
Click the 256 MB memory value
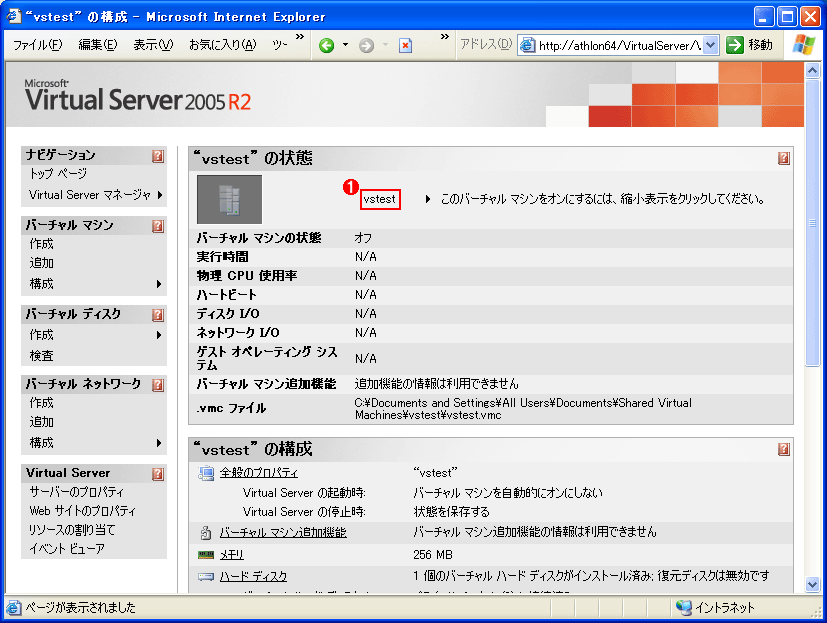(x=433, y=555)
